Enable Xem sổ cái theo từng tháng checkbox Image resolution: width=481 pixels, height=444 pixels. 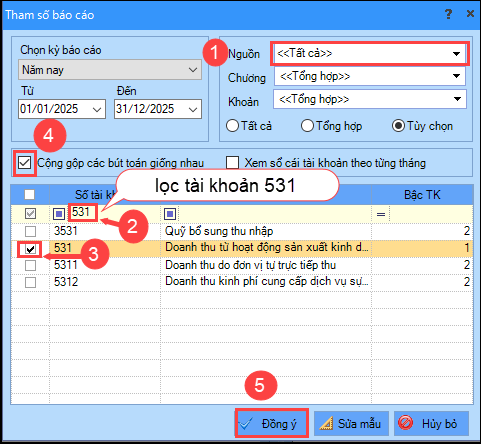(232, 163)
